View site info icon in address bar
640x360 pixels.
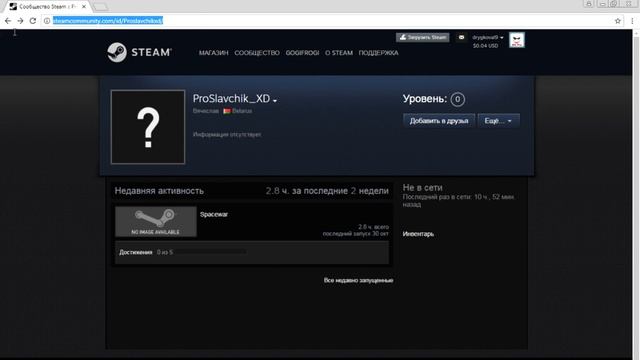[x=47, y=20]
